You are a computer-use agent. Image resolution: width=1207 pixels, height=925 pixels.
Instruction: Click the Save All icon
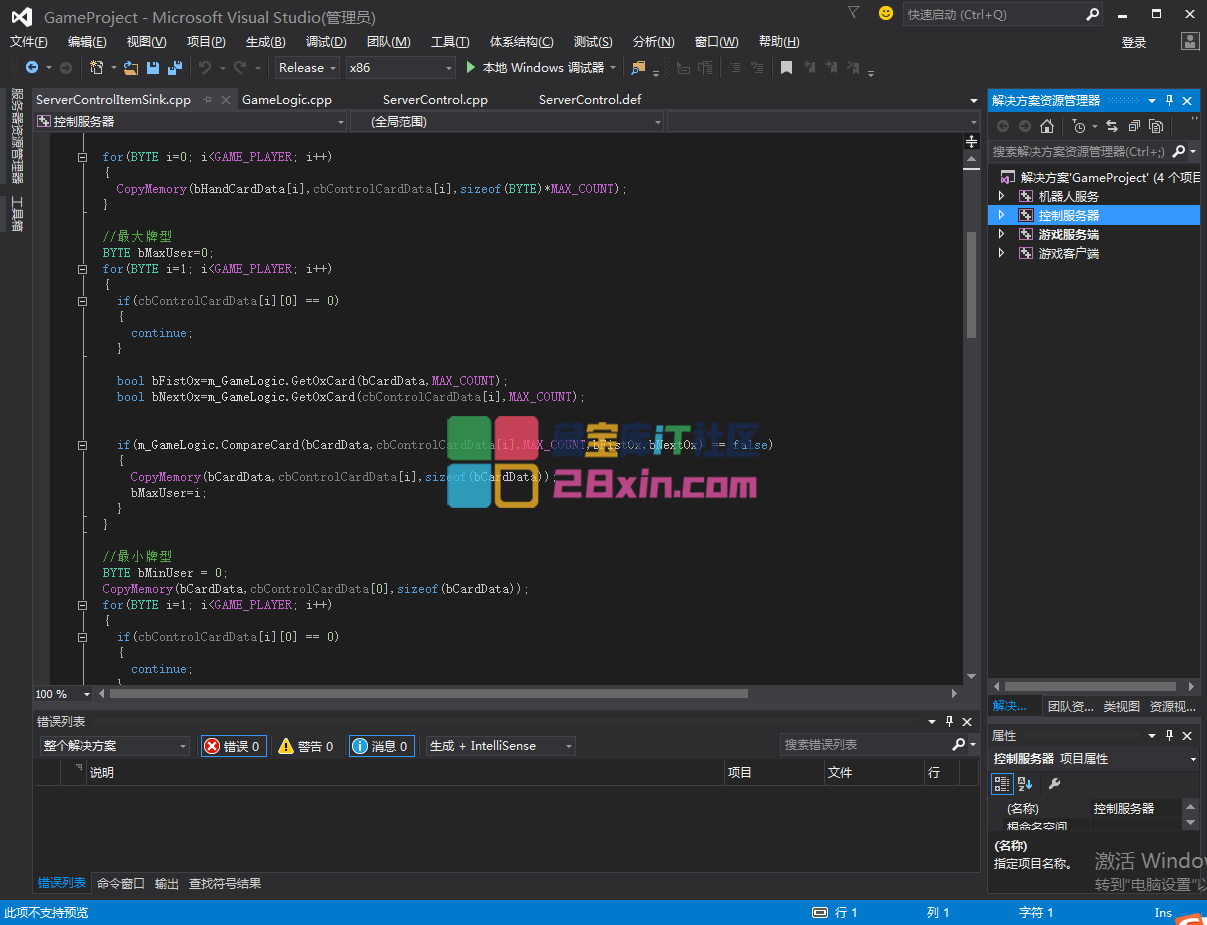pos(175,68)
